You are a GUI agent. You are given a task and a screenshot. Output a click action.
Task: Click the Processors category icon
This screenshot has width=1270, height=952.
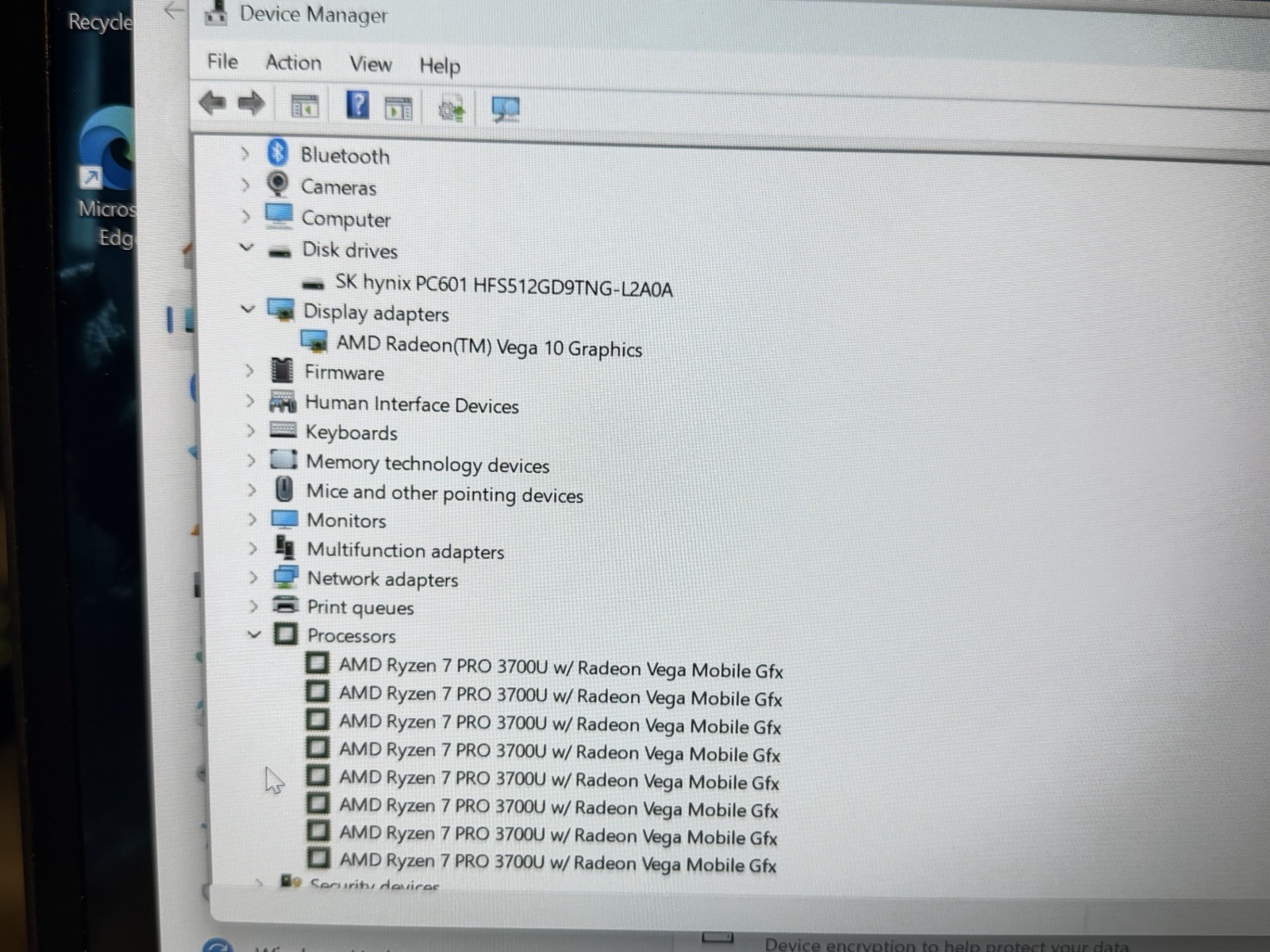286,634
